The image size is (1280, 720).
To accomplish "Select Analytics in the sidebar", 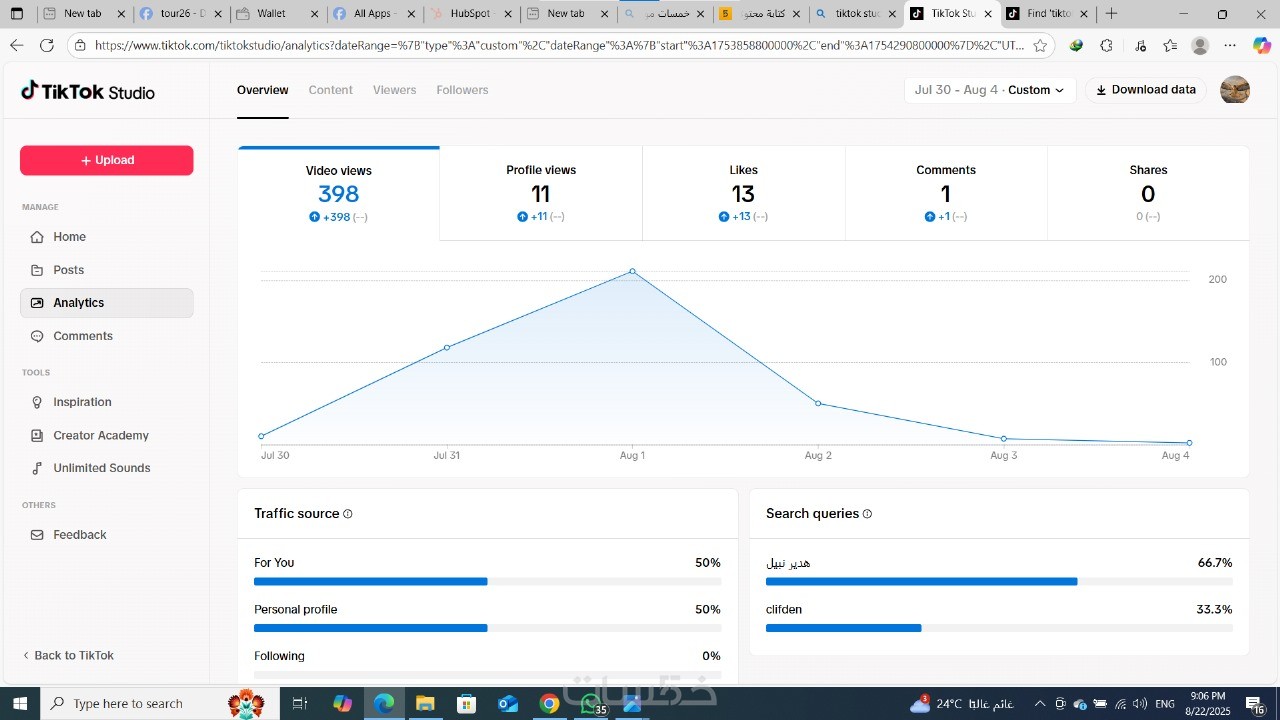I will [x=106, y=303].
